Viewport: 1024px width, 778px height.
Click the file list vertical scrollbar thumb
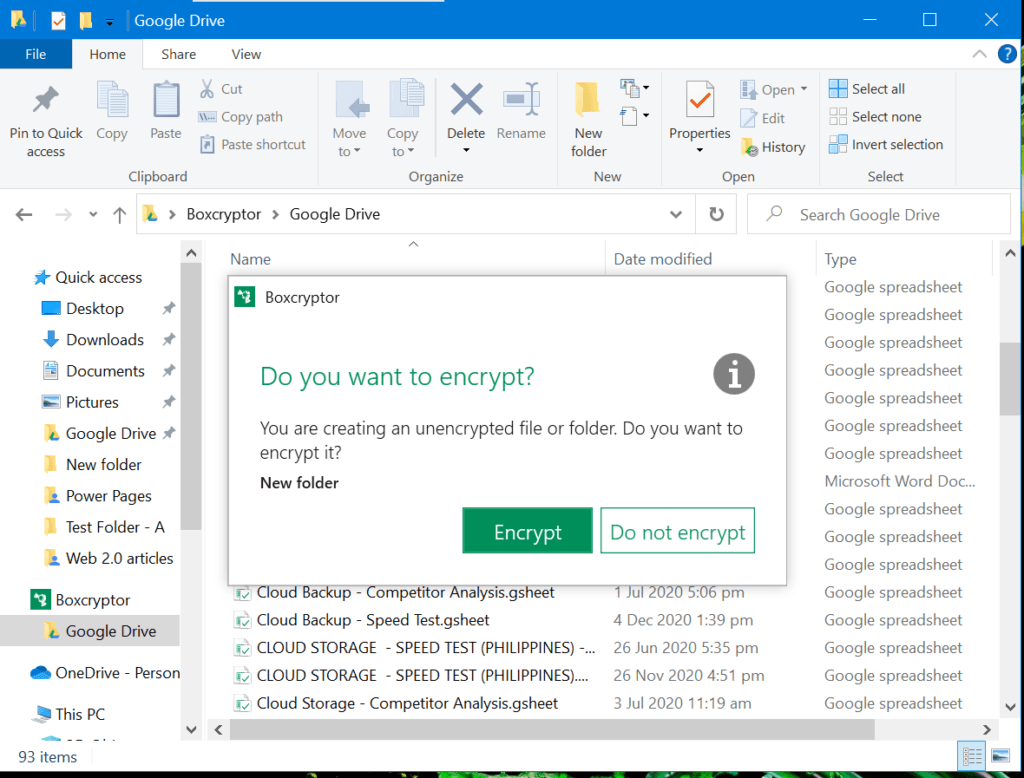point(1010,378)
